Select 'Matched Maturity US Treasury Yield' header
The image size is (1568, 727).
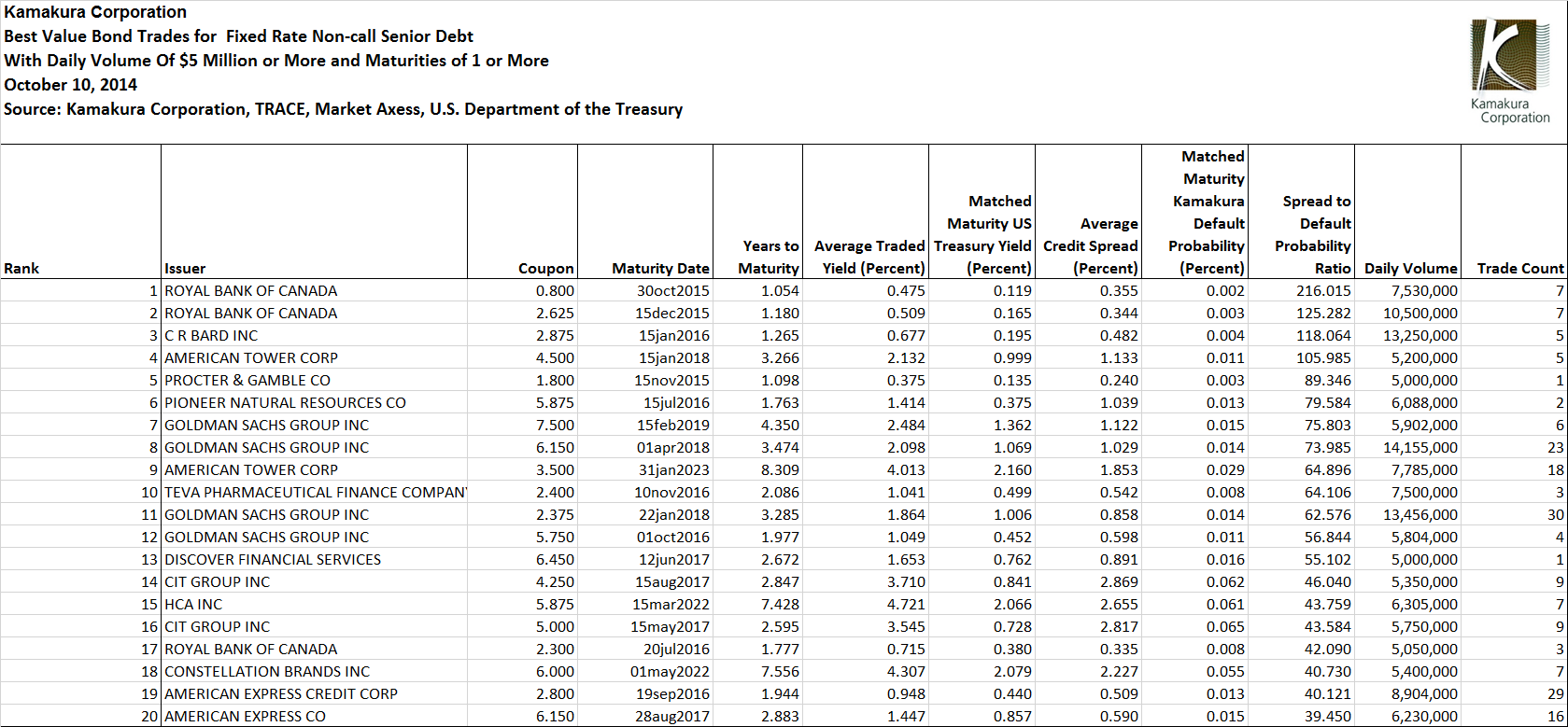pyautogui.click(x=982, y=235)
